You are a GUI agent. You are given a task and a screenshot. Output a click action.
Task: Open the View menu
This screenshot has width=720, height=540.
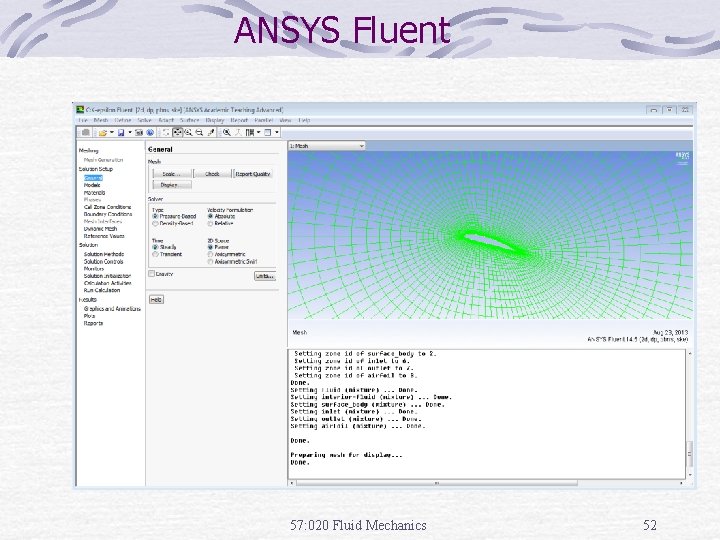click(x=286, y=120)
